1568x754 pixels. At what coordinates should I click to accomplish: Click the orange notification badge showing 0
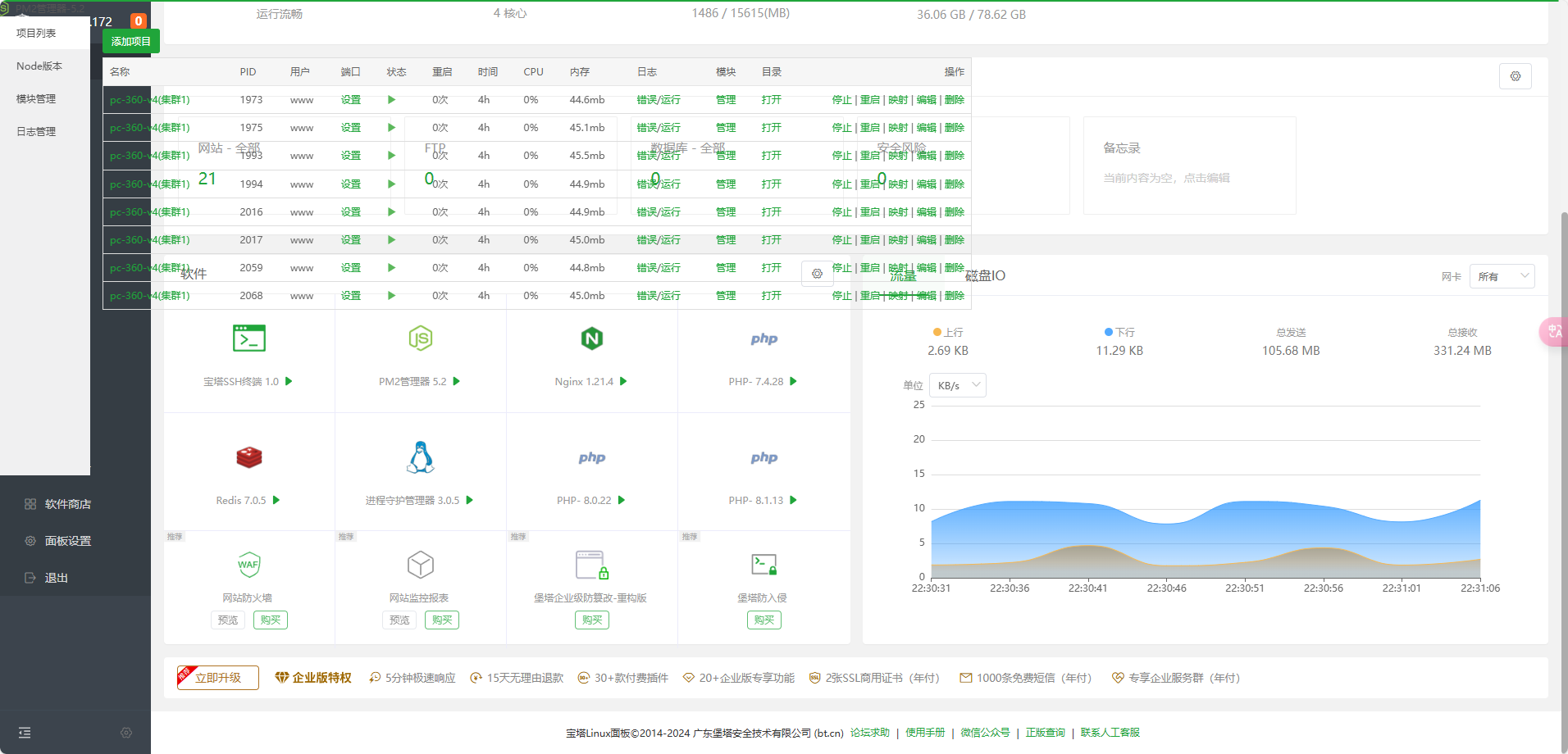click(139, 21)
